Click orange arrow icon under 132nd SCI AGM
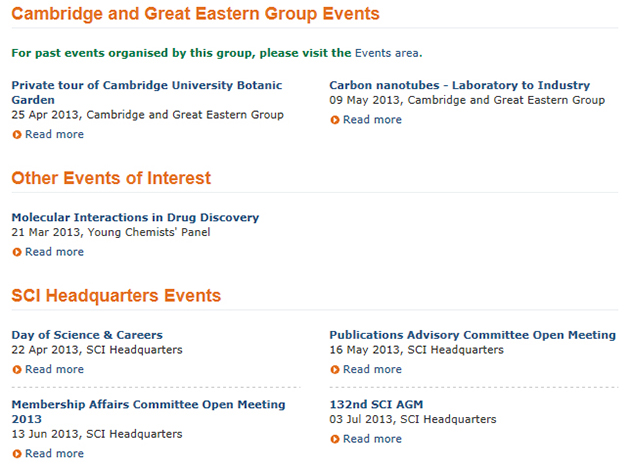The width and height of the screenshot is (632, 471). pyautogui.click(x=335, y=439)
